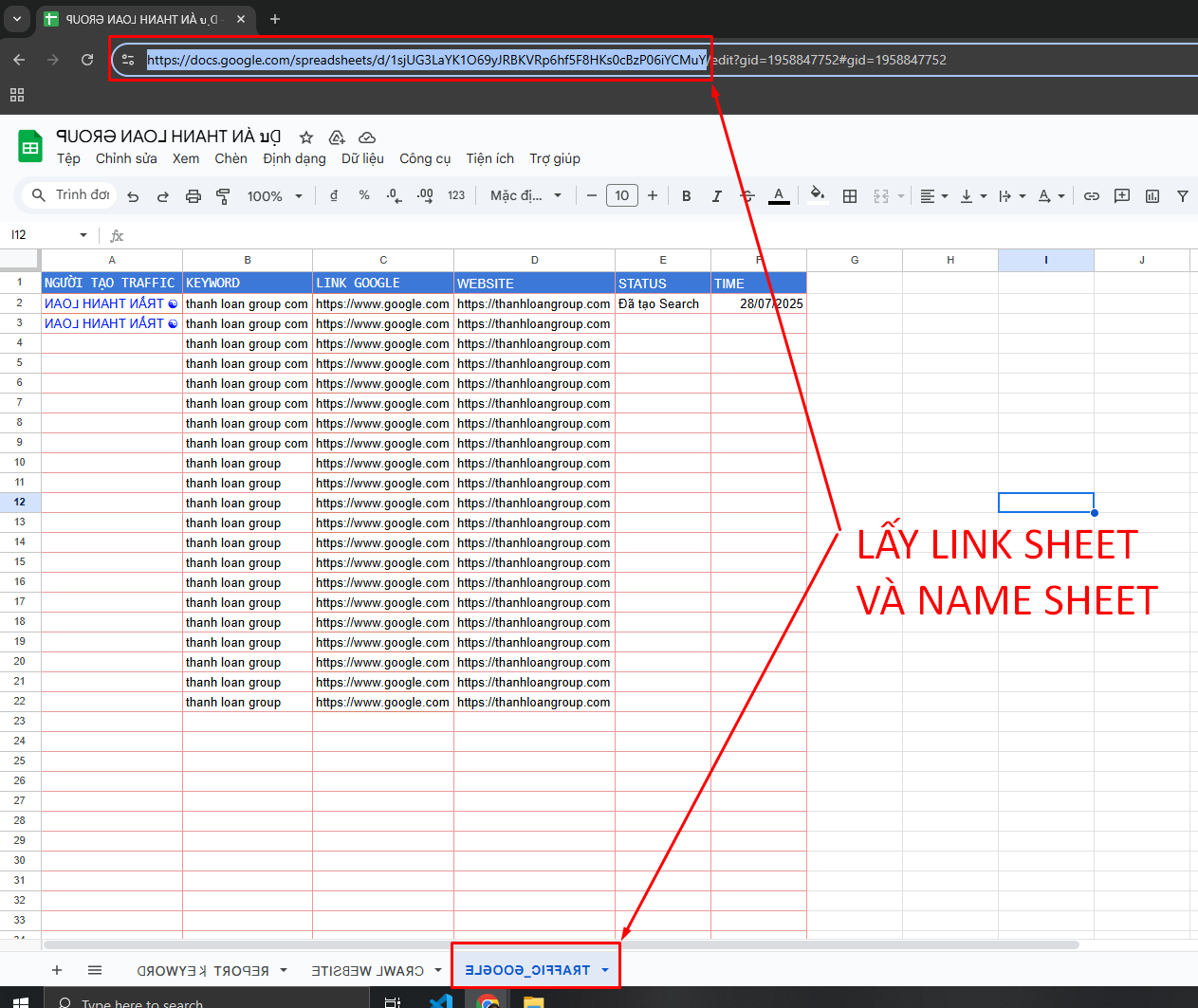Screen dimensions: 1198x1008
Task: Click the create filter funnel icon
Action: click(x=1183, y=195)
